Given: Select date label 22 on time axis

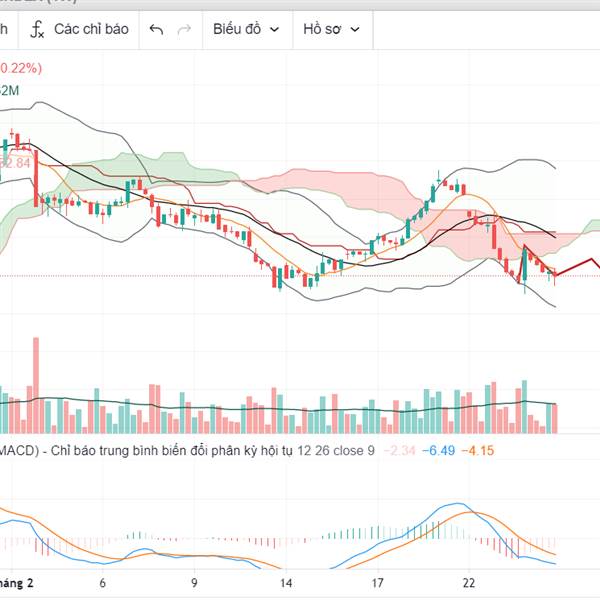Looking at the screenshot, I should 469,582.
